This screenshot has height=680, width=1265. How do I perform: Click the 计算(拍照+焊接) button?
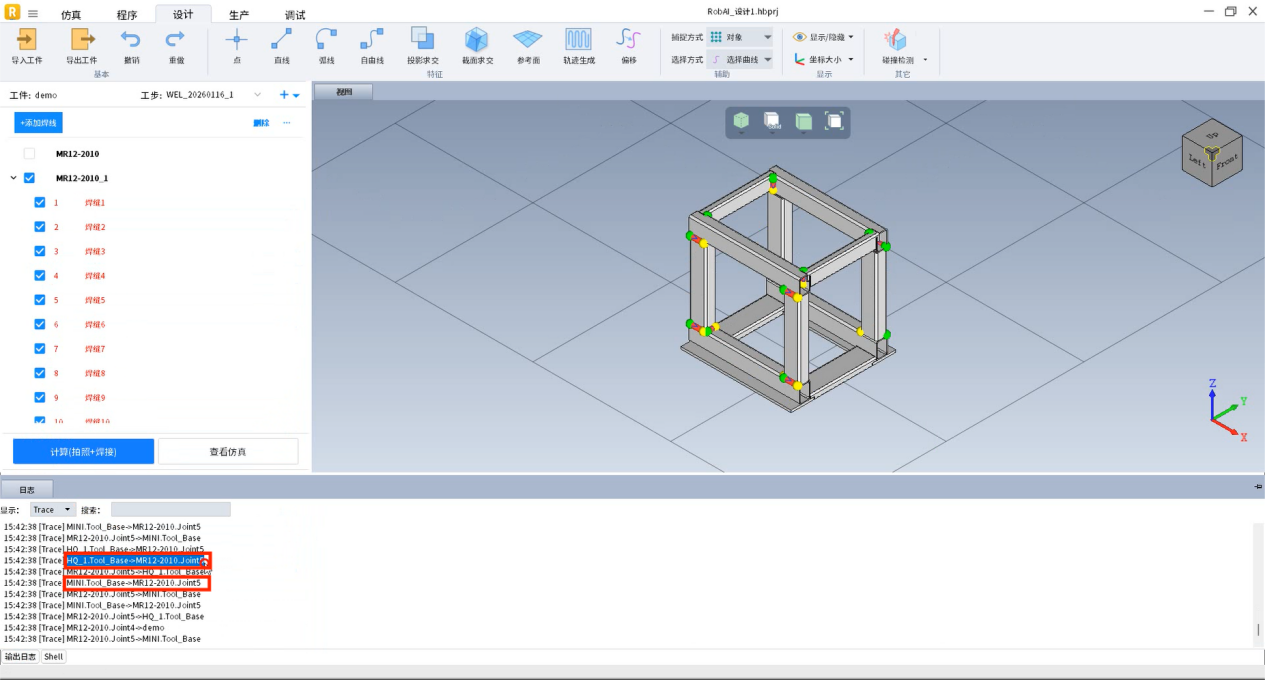(x=83, y=452)
